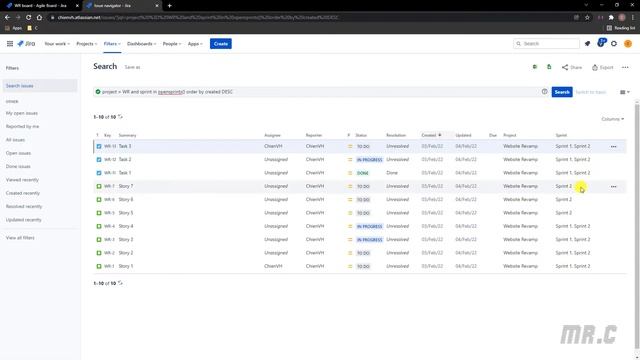The image size is (640, 360).
Task: Click the priority icon on Story 1 row
Action: 350,266
